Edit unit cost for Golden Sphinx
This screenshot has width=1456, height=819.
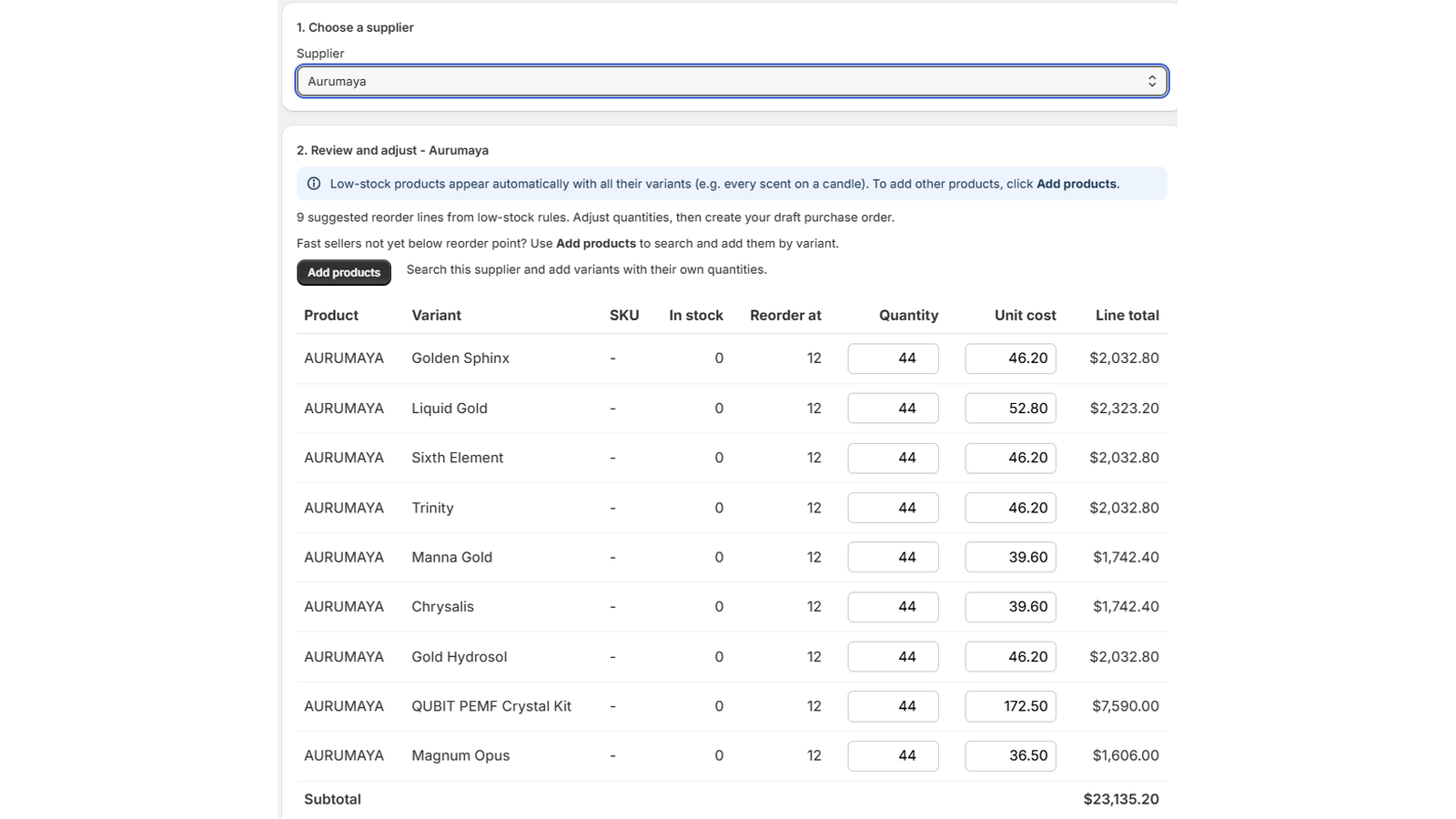click(1010, 359)
